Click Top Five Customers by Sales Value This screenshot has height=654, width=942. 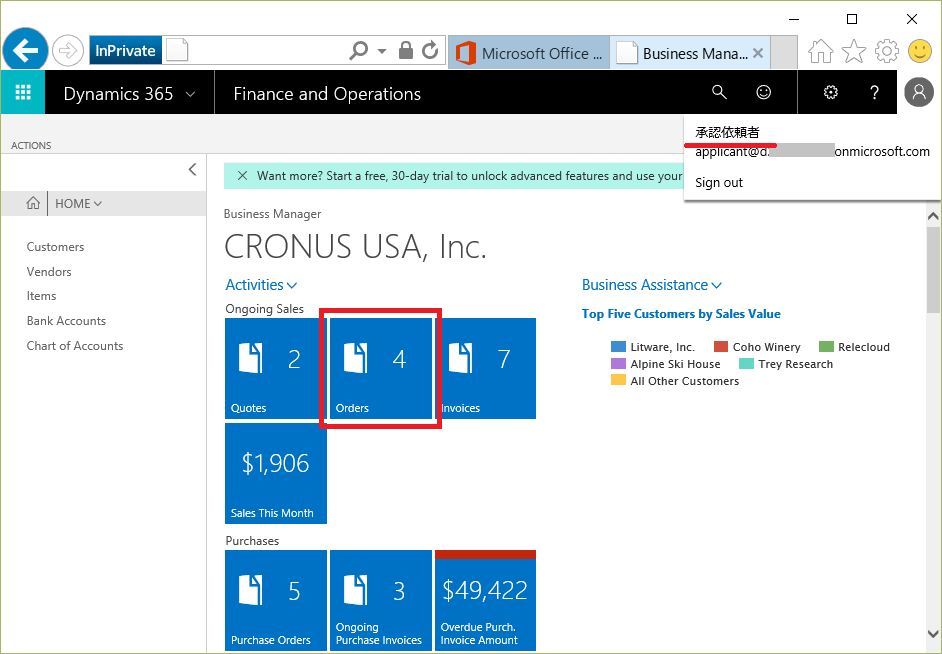tap(681, 313)
